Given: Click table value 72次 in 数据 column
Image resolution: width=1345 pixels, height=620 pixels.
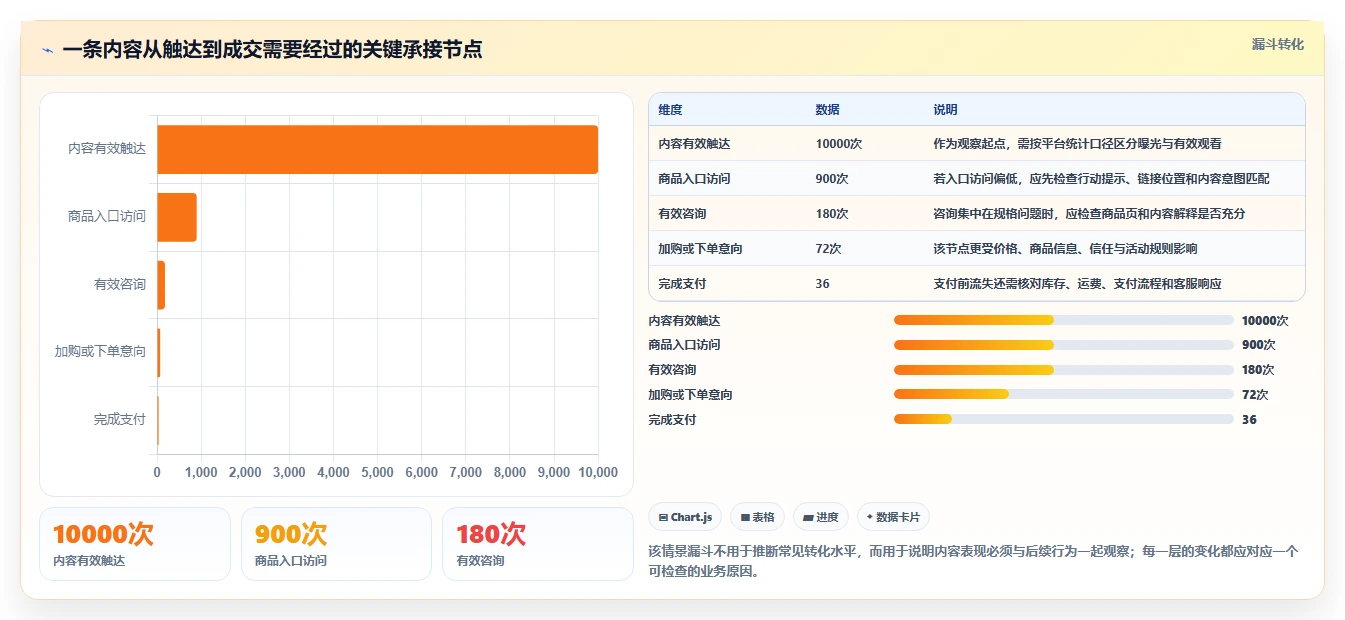Looking at the screenshot, I should (828, 249).
